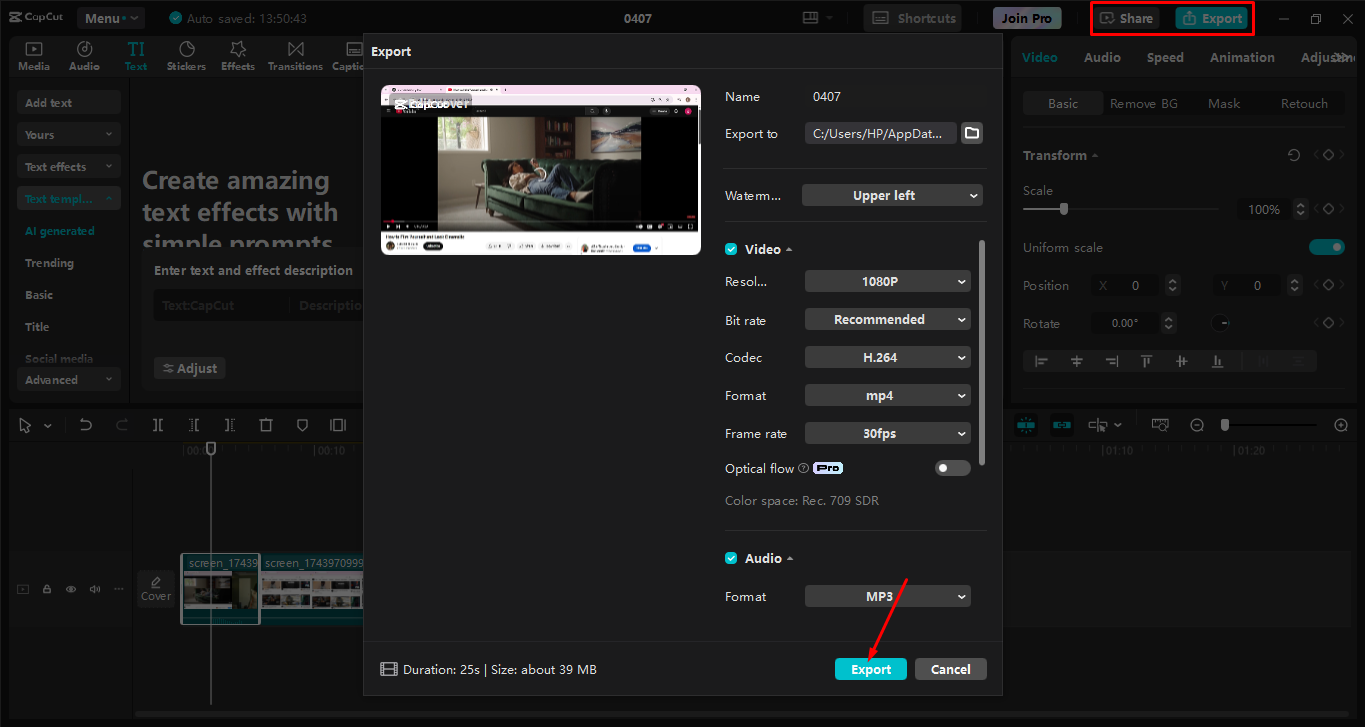Expand the Text effects category
This screenshot has height=727, width=1365.
click(68, 166)
